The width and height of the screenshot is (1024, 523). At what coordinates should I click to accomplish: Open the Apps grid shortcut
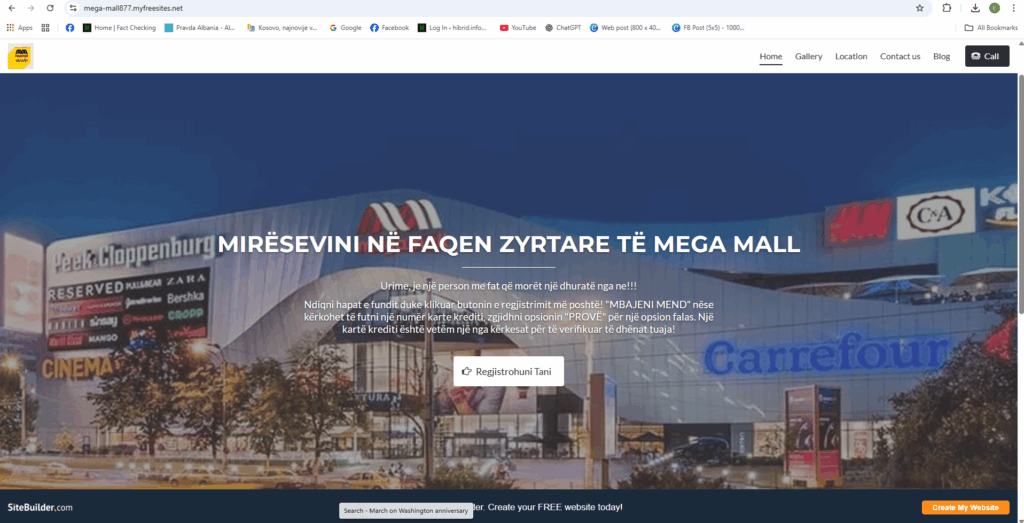point(19,28)
